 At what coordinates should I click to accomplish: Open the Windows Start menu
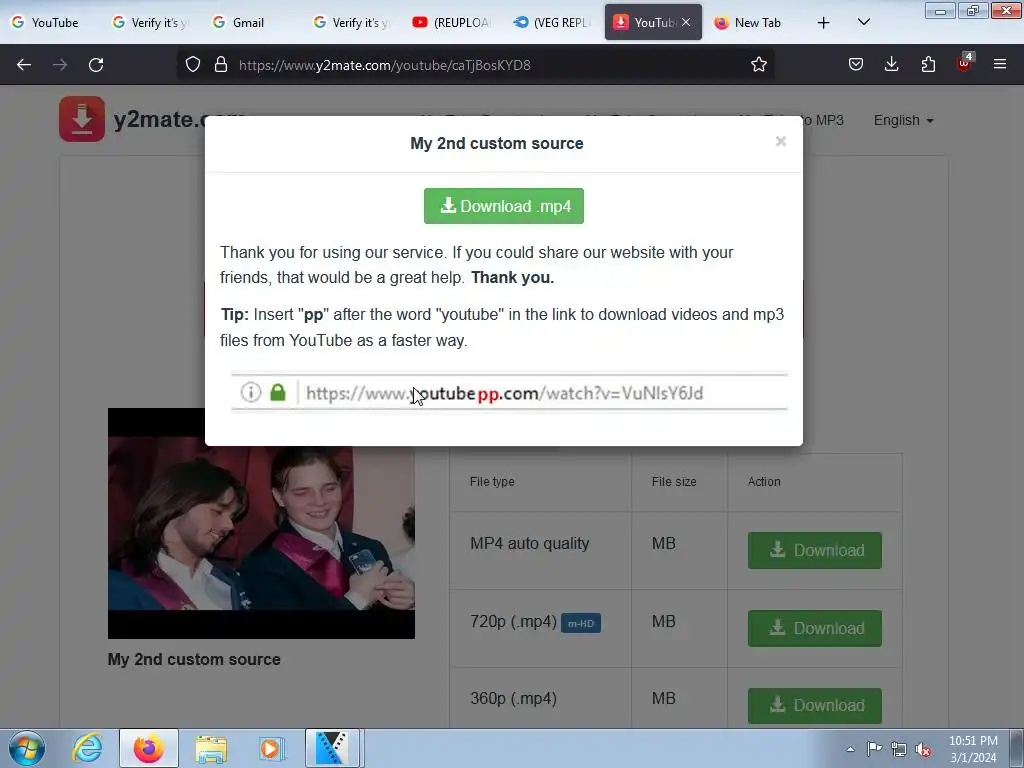pos(27,748)
